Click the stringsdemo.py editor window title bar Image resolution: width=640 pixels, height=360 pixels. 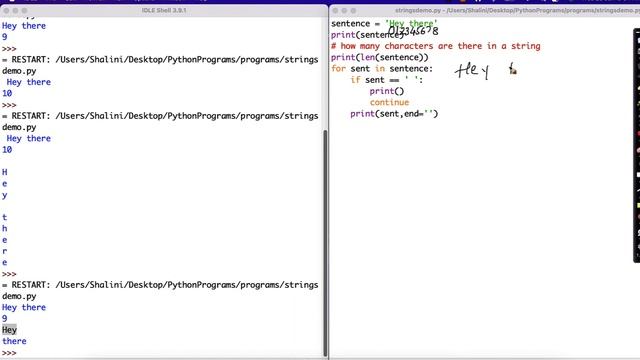[484, 10]
